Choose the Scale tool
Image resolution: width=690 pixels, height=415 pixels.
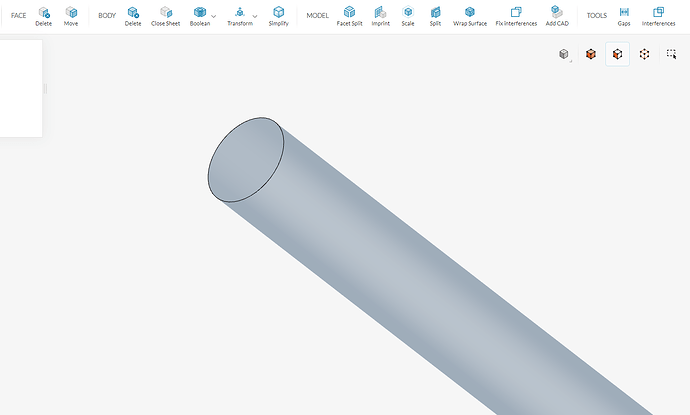coord(408,16)
